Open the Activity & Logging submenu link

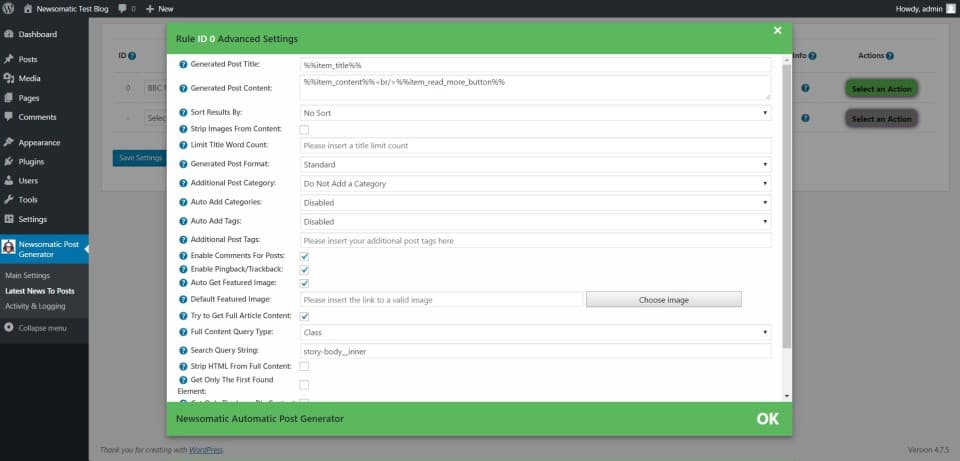click(x=35, y=306)
